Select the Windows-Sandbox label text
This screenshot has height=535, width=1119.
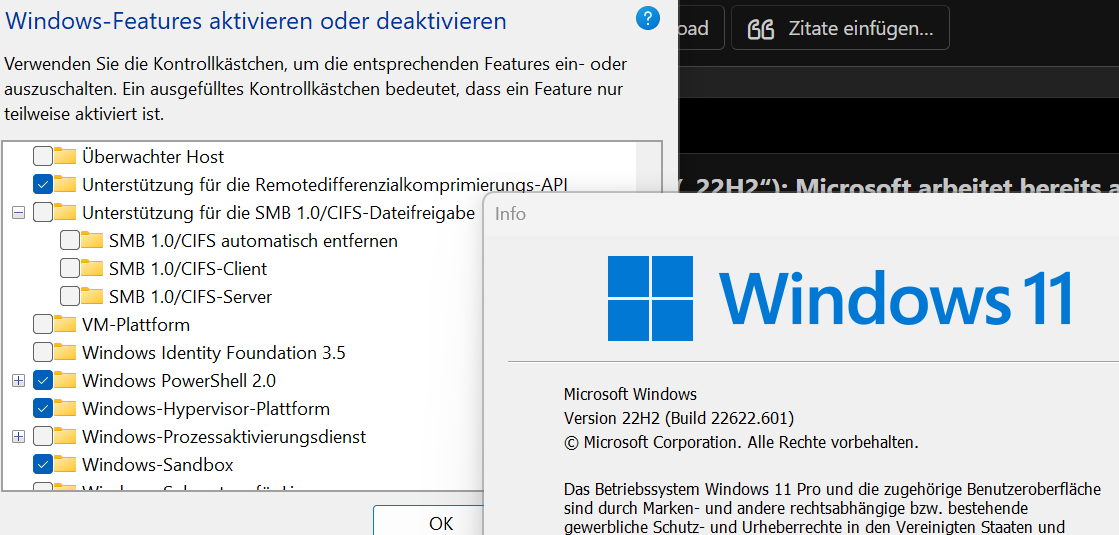pyautogui.click(x=158, y=465)
